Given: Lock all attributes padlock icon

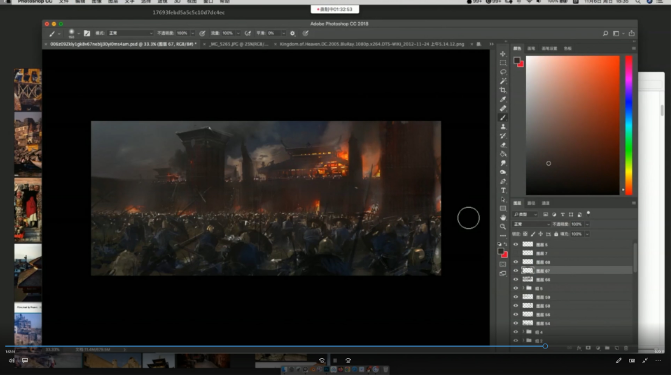Looking at the screenshot, I should pyautogui.click(x=556, y=234).
